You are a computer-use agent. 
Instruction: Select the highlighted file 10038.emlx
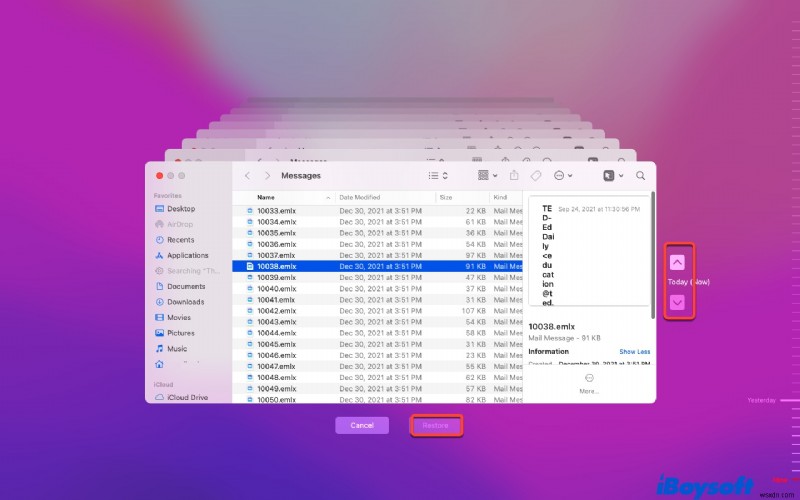(x=378, y=266)
